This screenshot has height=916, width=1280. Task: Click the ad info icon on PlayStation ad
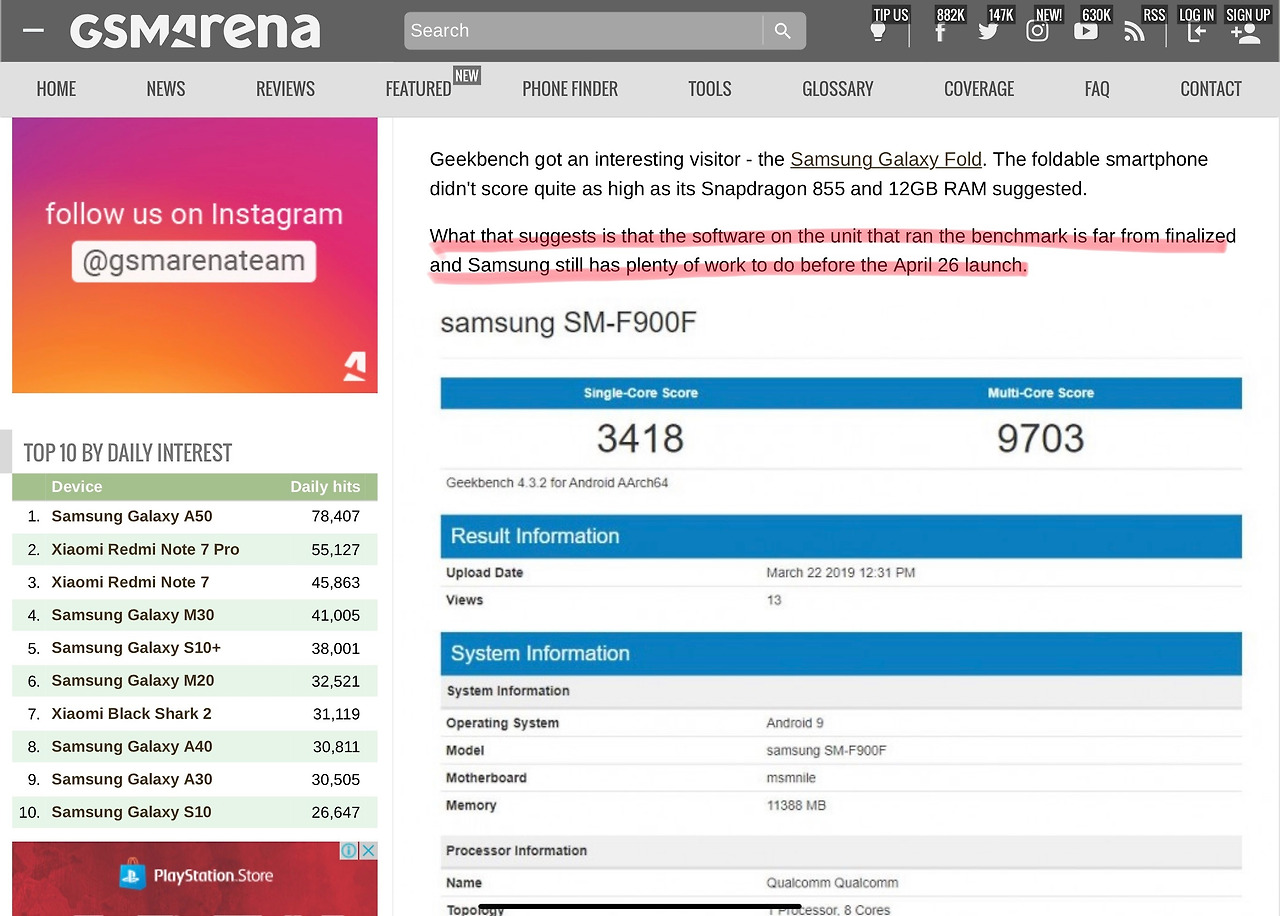pyautogui.click(x=349, y=851)
